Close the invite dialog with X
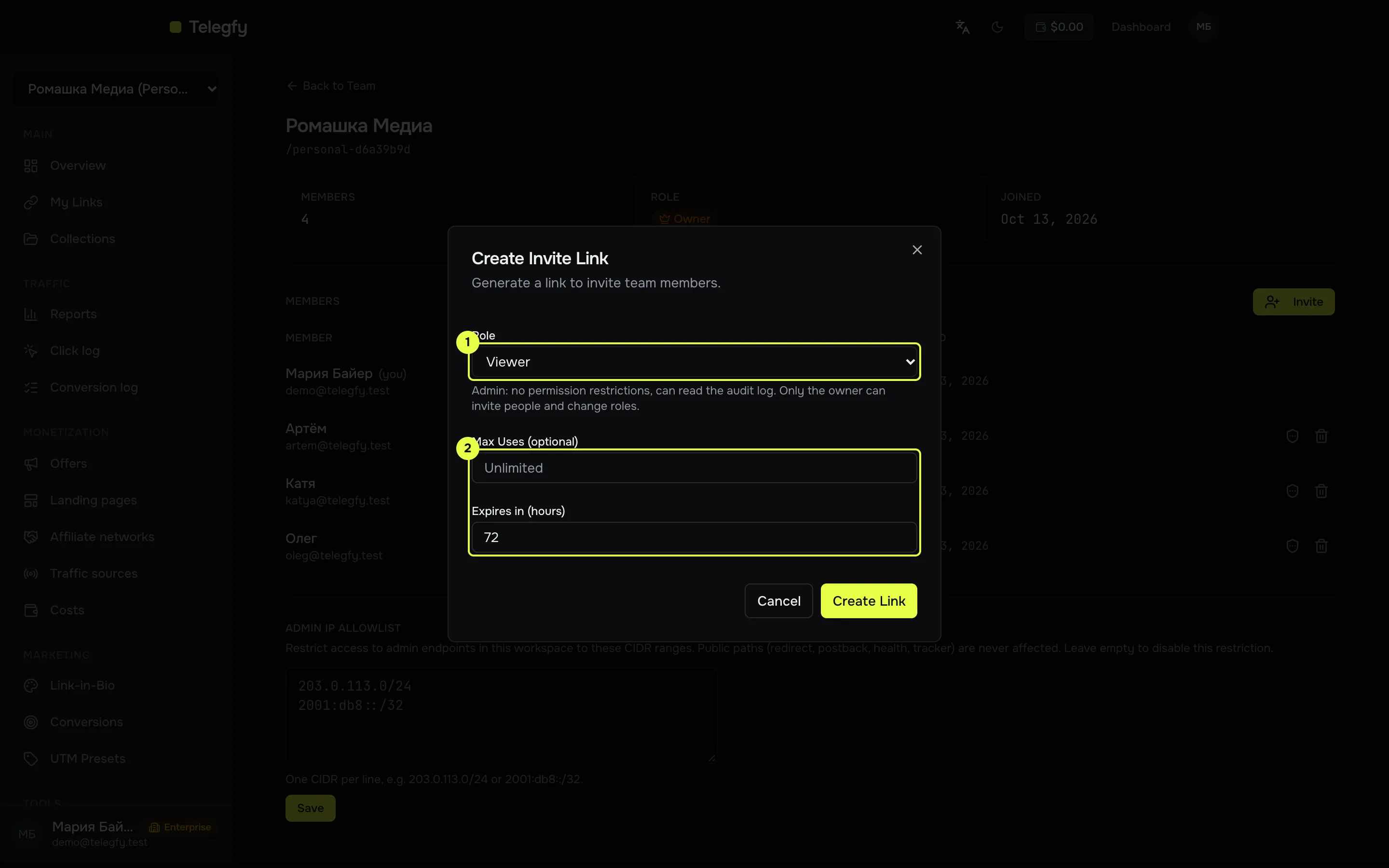Screen dimensions: 1389x868 point(917,250)
